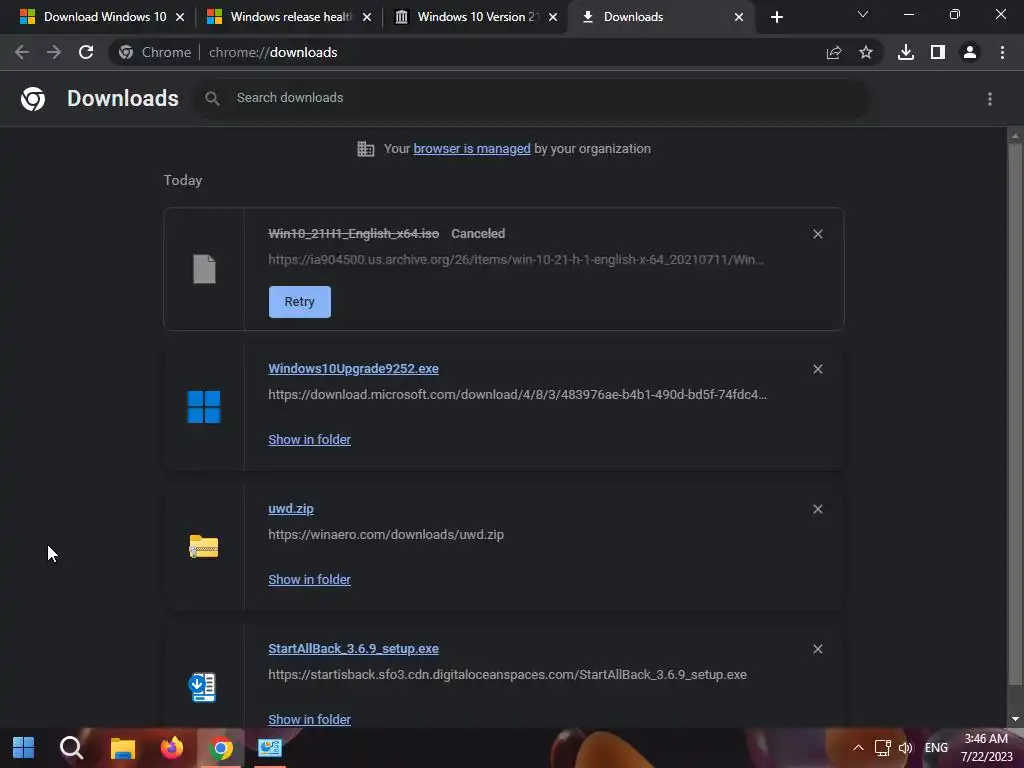Click the magnifier icon in Search downloads
This screenshot has width=1024, height=768.
point(212,99)
